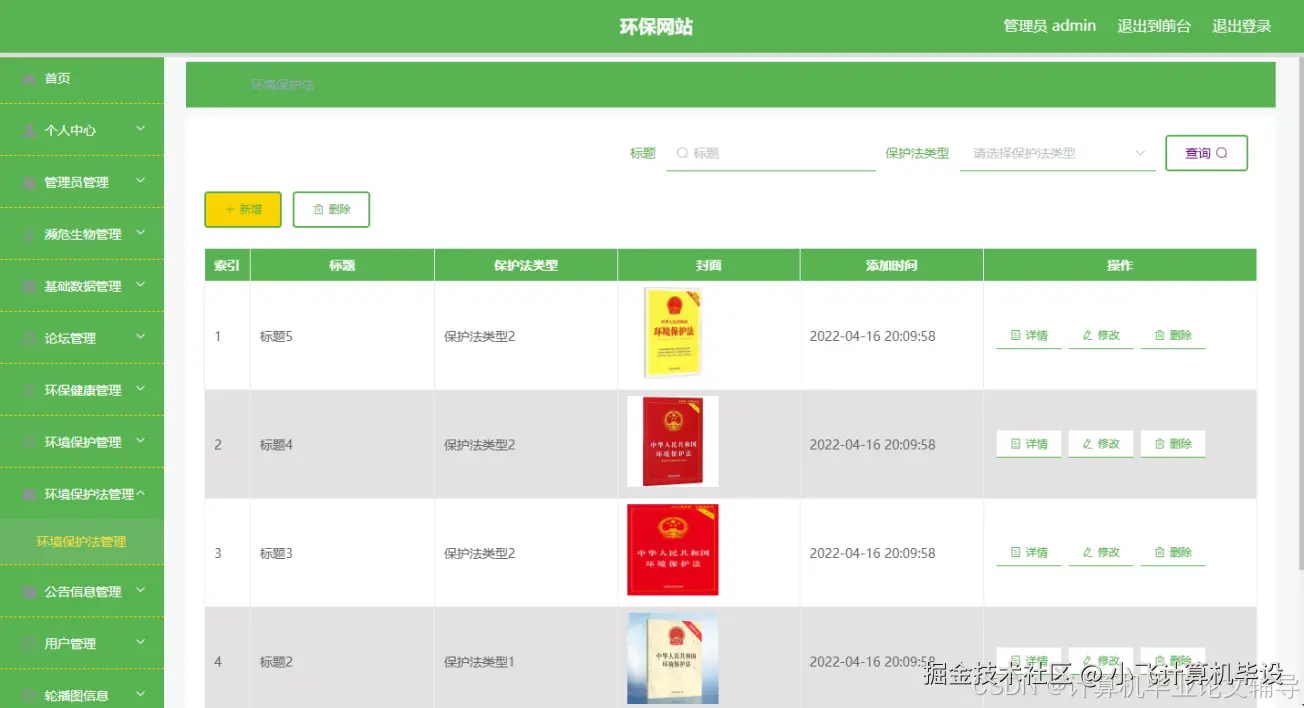
Task: Click the 删除 button above the table
Action: (x=331, y=209)
